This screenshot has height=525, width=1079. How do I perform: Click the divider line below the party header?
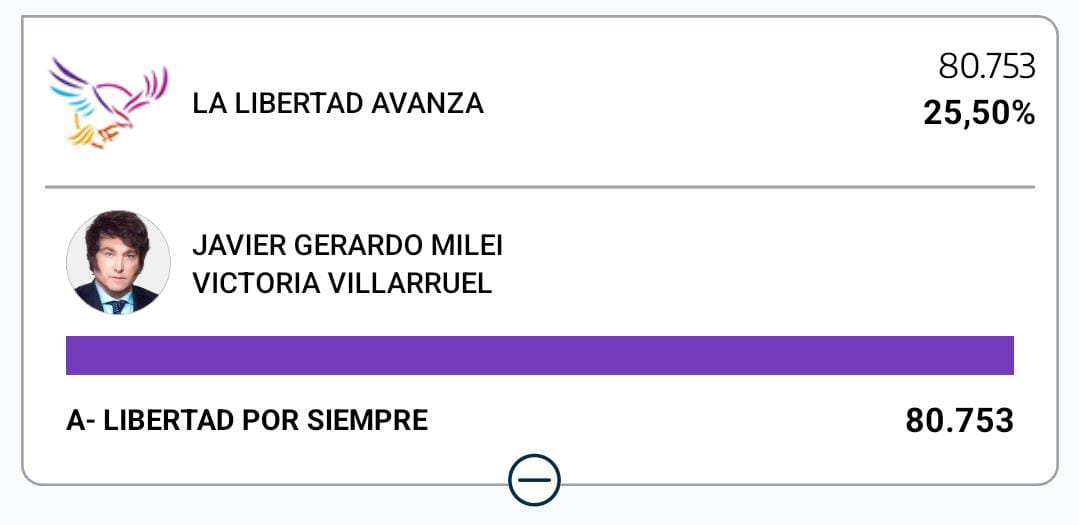click(540, 187)
